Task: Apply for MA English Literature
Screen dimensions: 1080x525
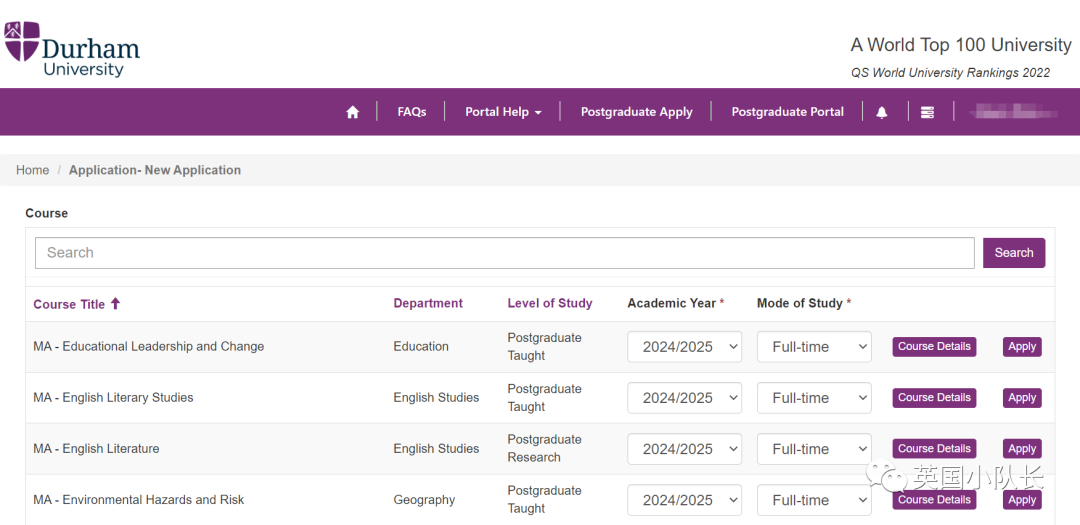Action: pyautogui.click(x=1022, y=449)
